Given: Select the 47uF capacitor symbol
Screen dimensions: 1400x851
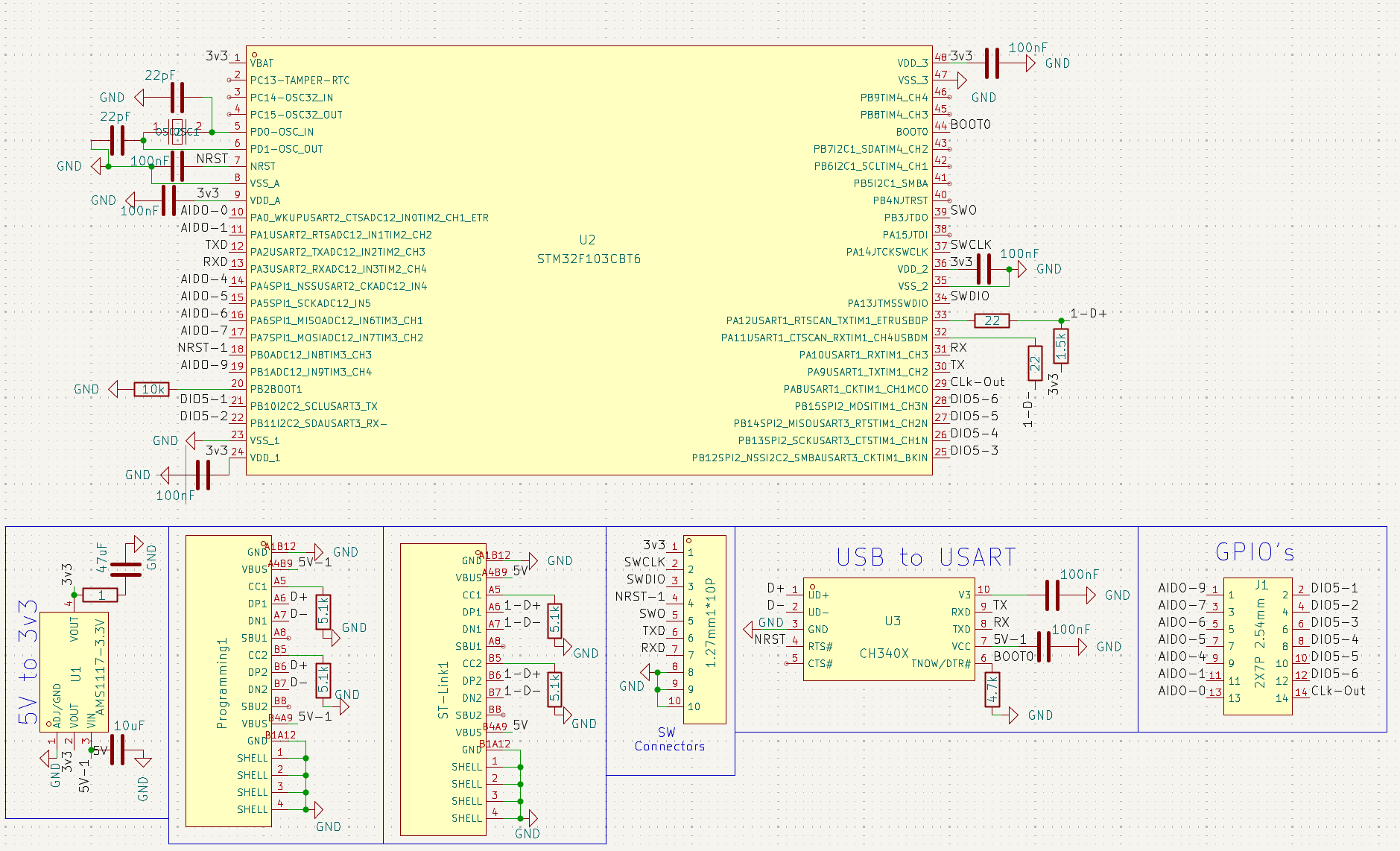Looking at the screenshot, I should coord(125,569).
